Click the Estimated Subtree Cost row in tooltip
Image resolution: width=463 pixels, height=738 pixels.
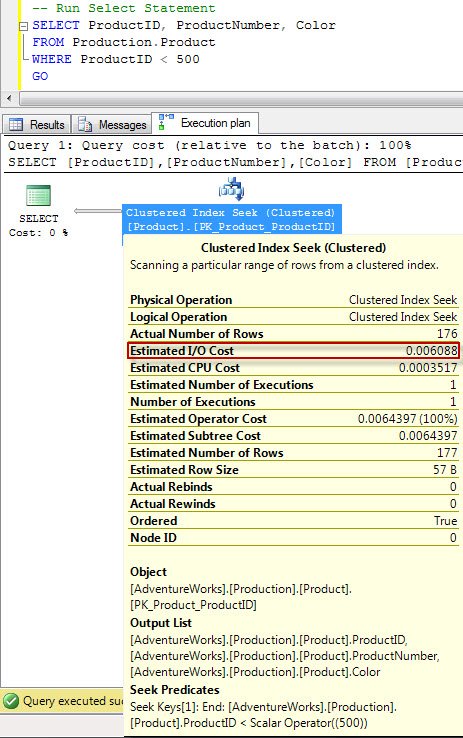293,436
